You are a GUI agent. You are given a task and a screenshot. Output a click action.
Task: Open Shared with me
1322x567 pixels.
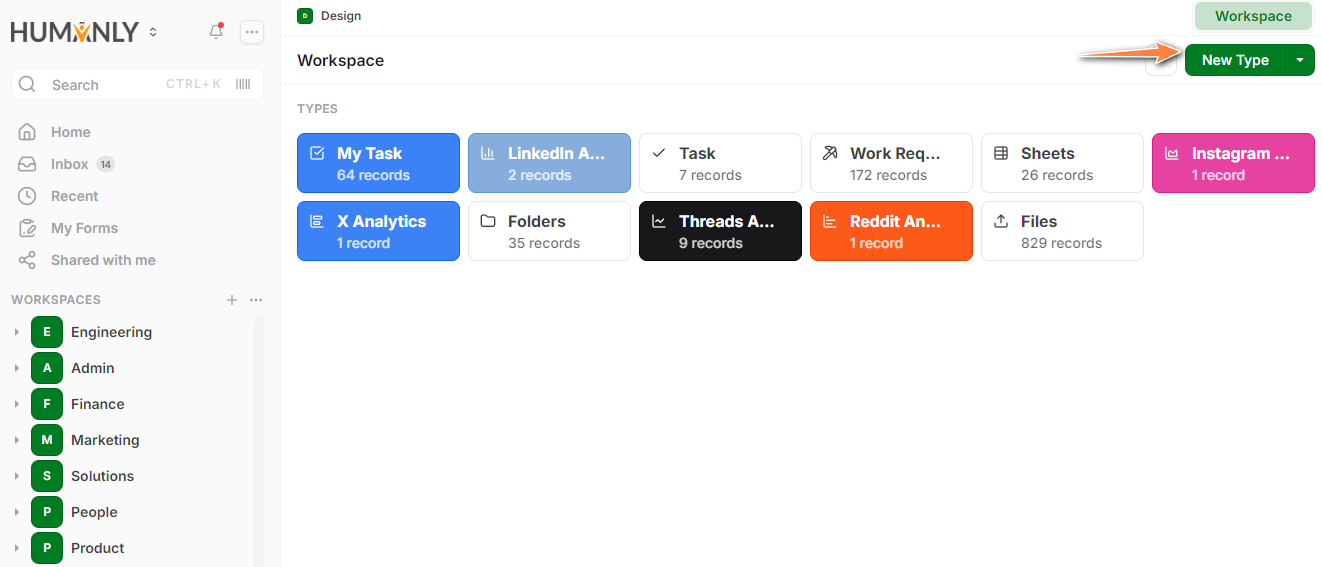click(x=103, y=260)
